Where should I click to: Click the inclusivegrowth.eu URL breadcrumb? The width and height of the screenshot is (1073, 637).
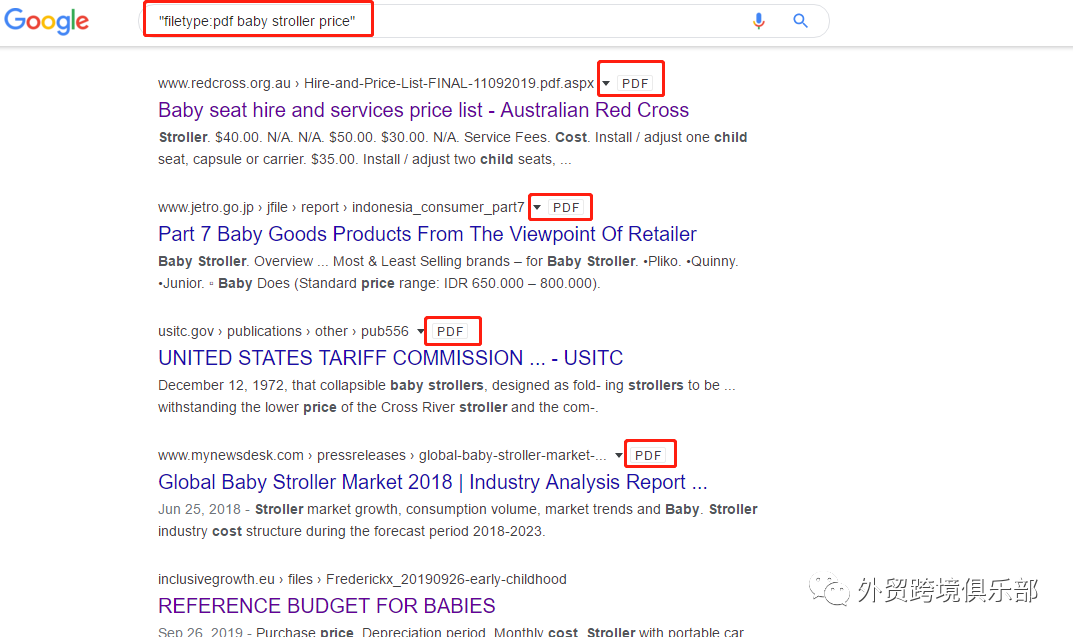coord(362,580)
